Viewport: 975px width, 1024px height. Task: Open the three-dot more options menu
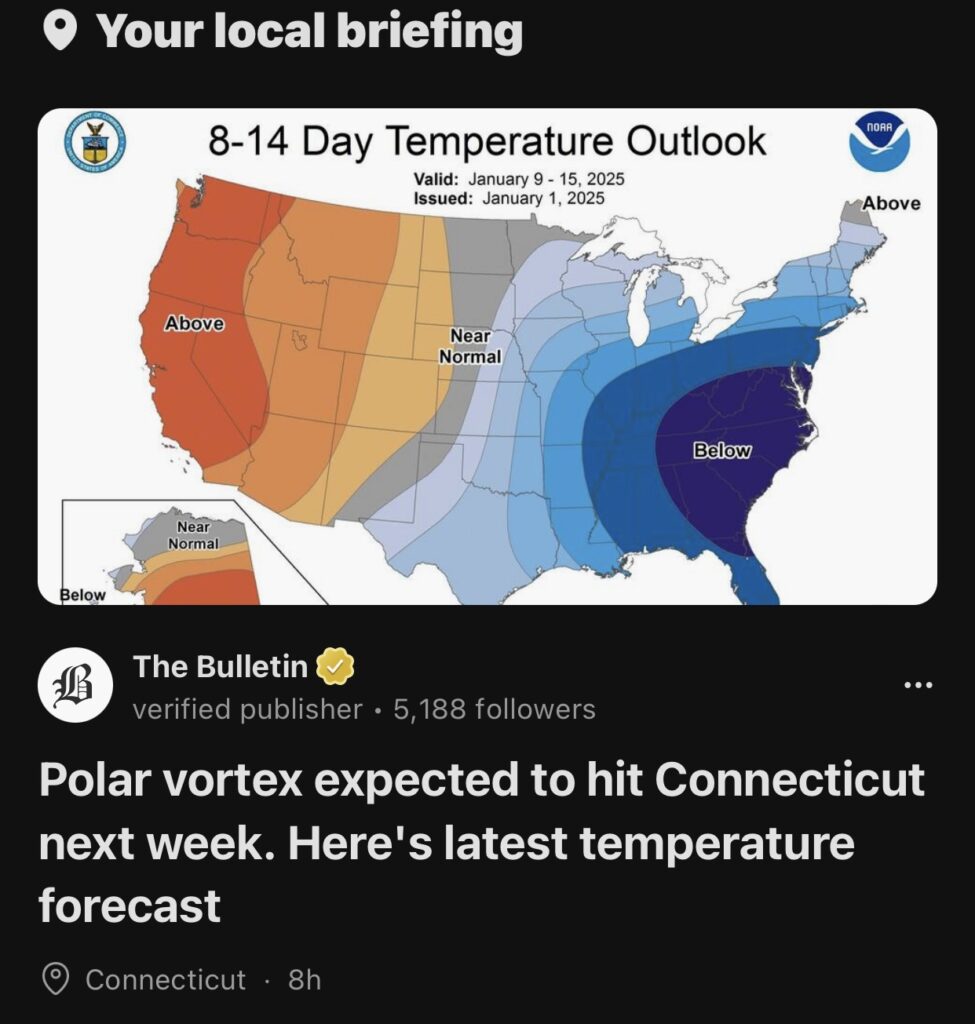pyautogui.click(x=917, y=686)
